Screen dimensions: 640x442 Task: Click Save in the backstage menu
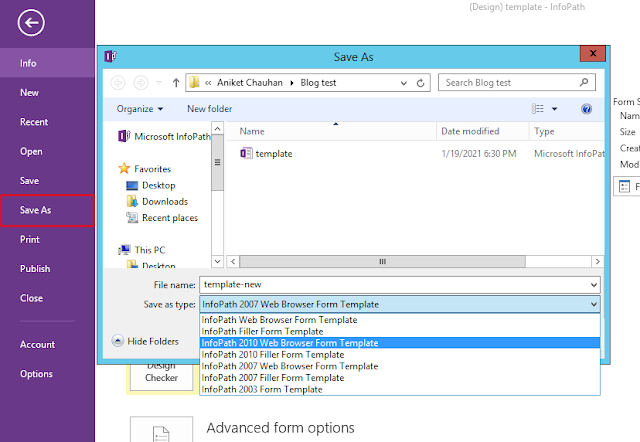click(x=47, y=181)
